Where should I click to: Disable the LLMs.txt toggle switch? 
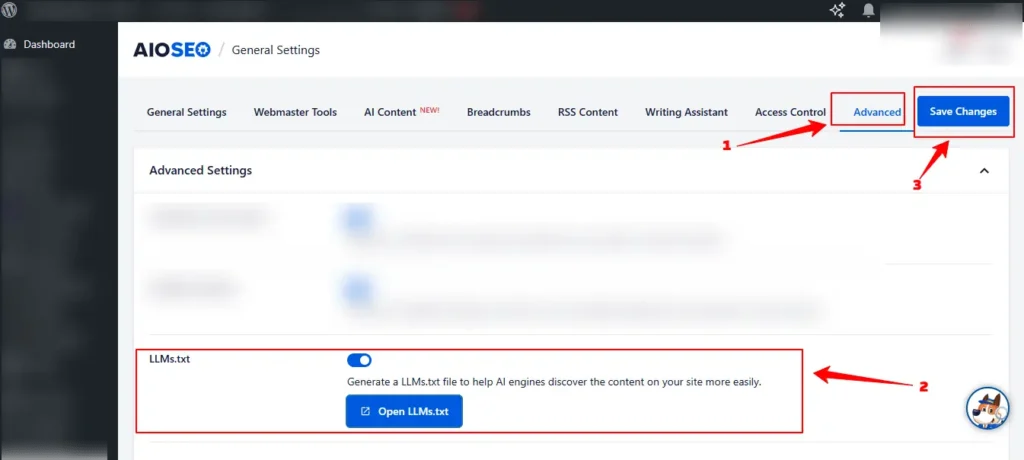(359, 360)
